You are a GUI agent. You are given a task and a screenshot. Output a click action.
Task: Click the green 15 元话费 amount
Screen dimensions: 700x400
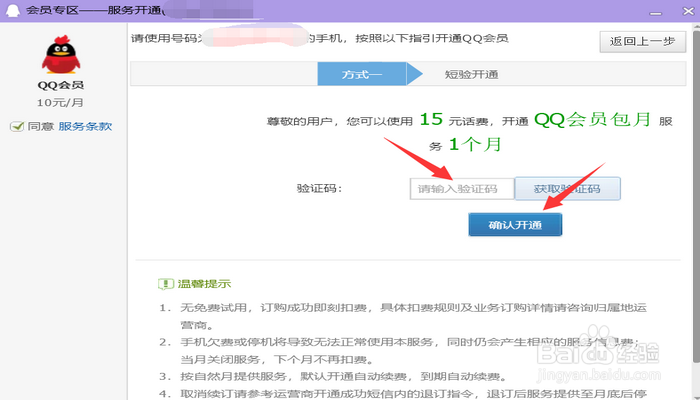pyautogui.click(x=431, y=120)
